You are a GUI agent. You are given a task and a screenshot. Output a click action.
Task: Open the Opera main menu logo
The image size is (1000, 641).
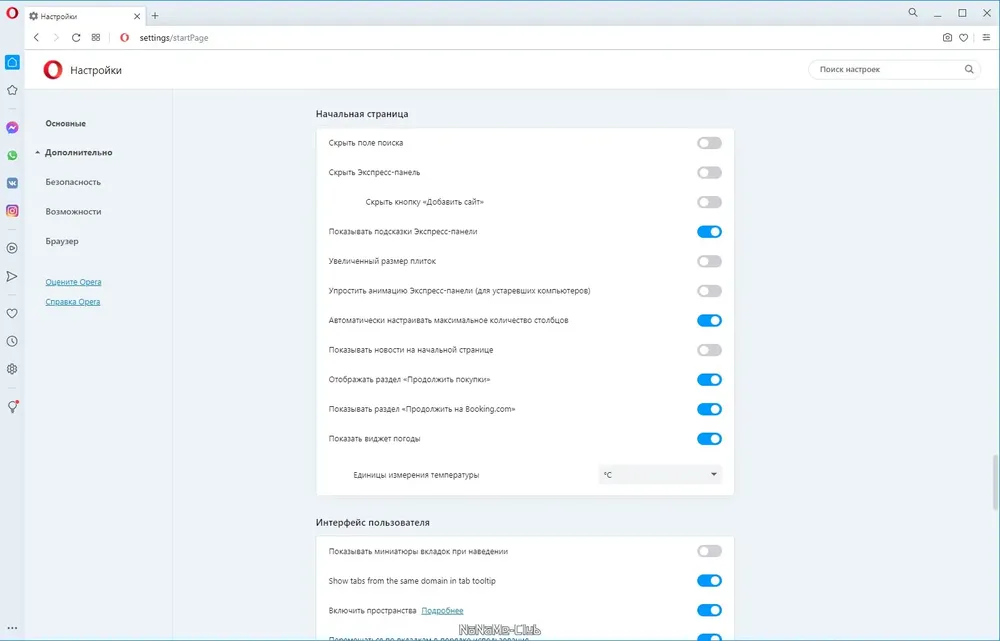(x=12, y=13)
